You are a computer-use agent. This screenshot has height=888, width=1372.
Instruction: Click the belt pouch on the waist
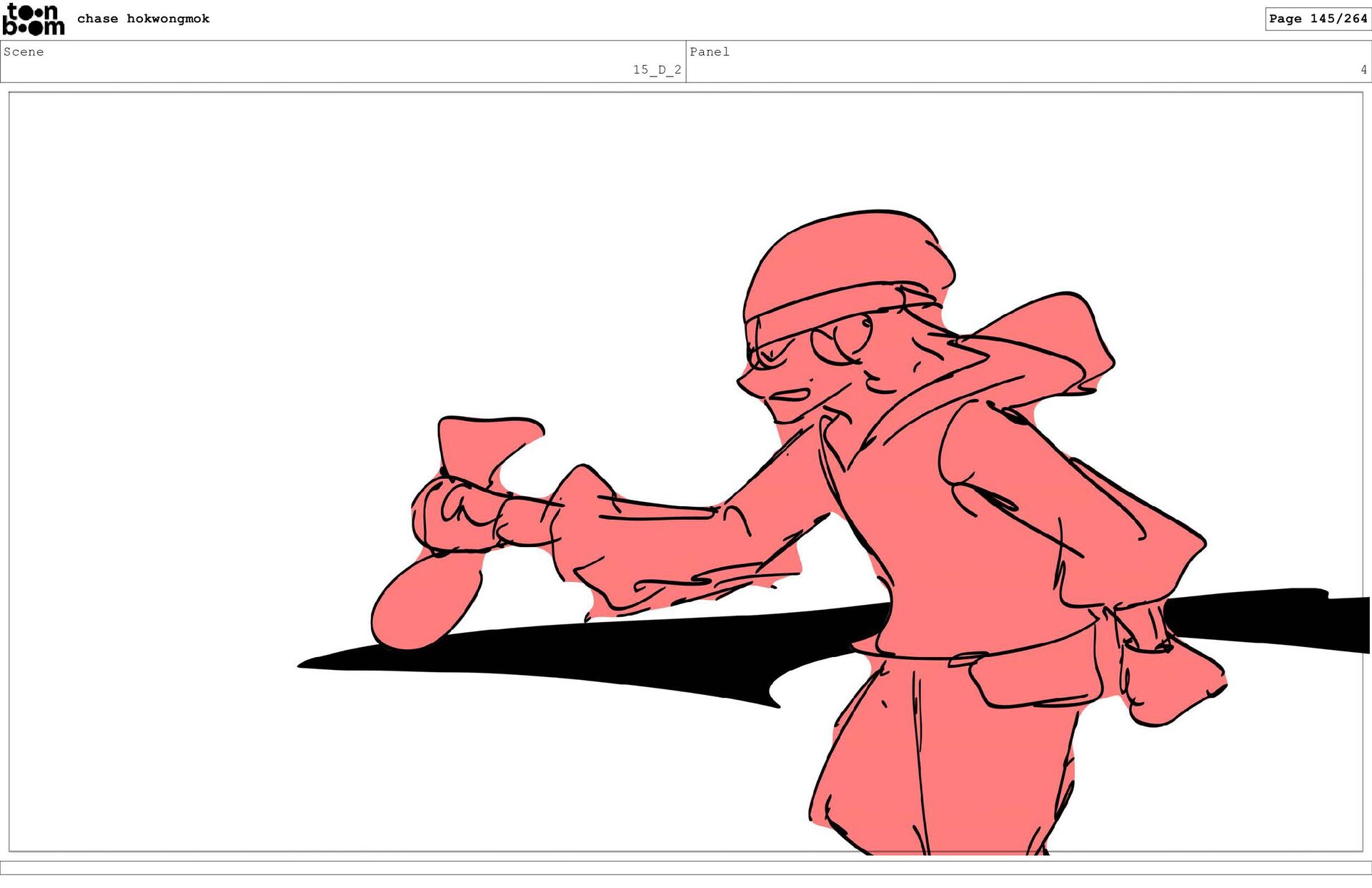(x=1036, y=679)
